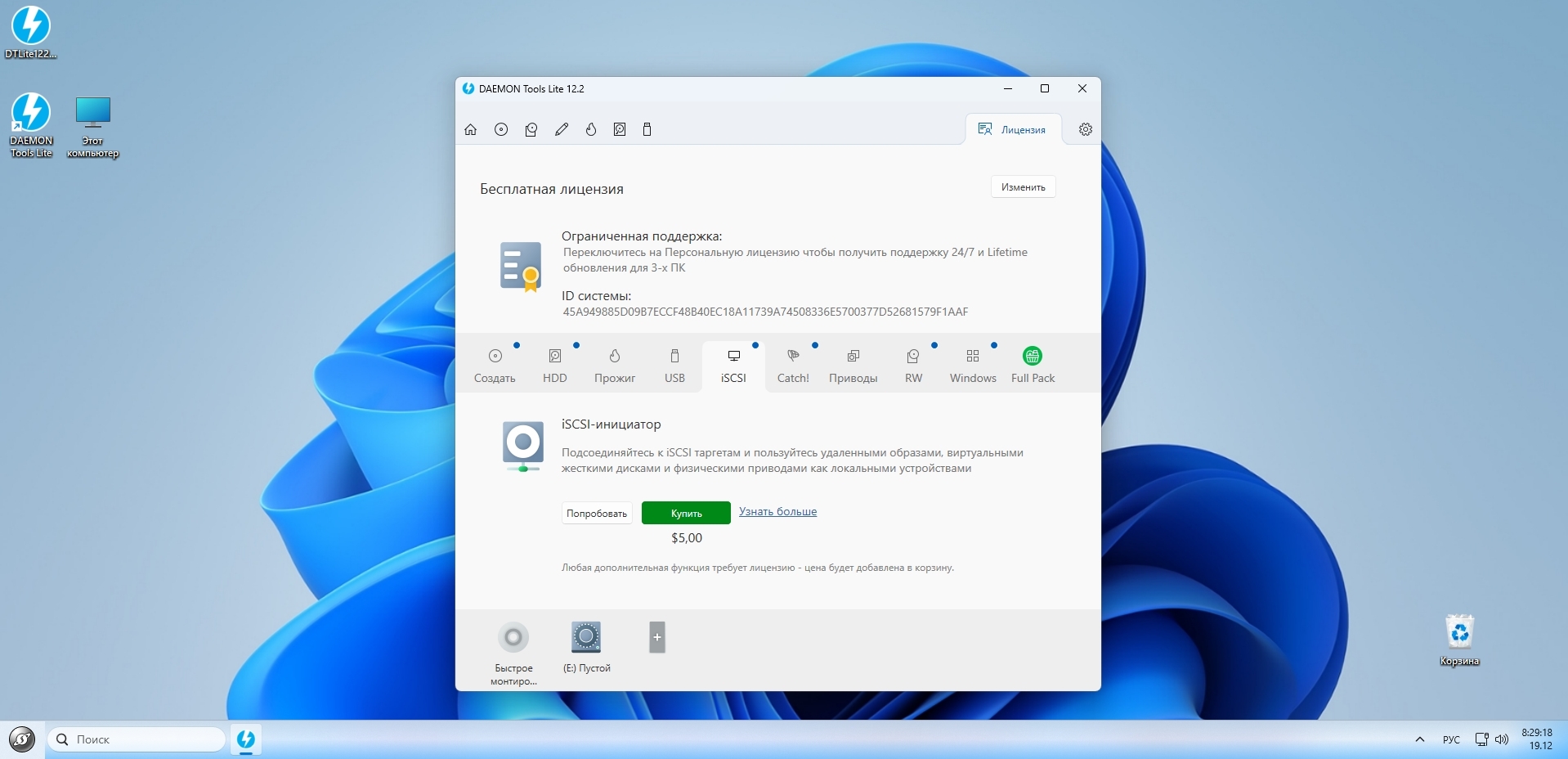Click DAEMON Tools icon in taskbar

(x=246, y=739)
